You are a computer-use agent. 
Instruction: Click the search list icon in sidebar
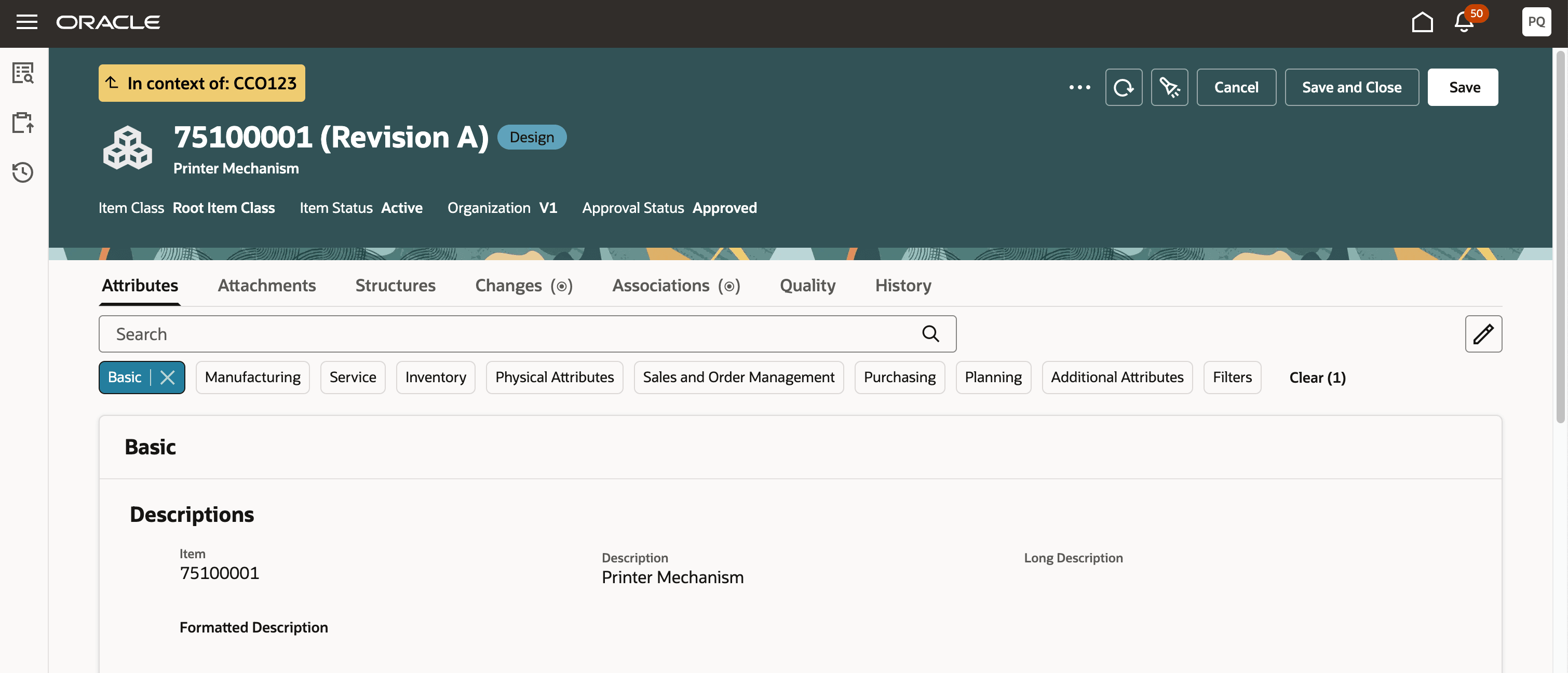[23, 73]
